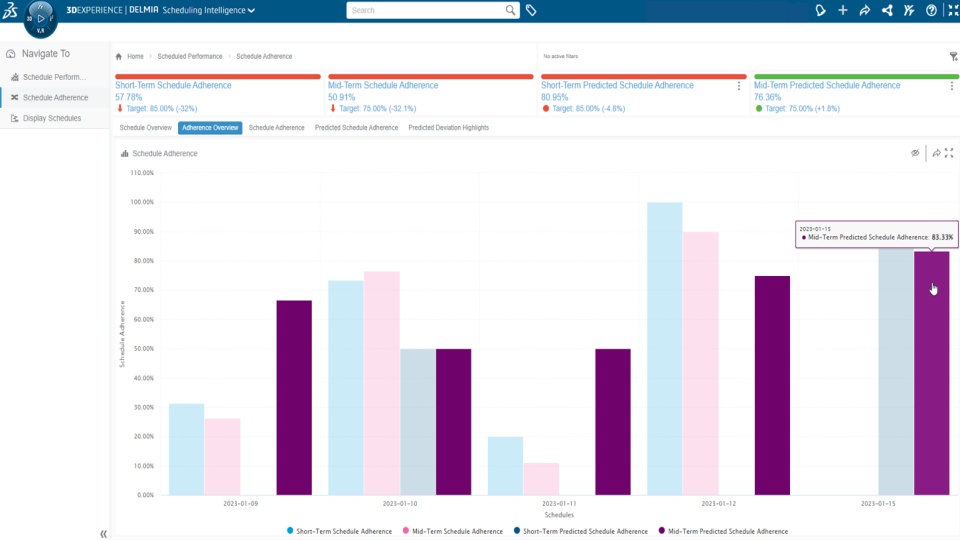Screen dimensions: 960x540
Task: Click the plus add icon in top bar
Action: click(x=843, y=10)
